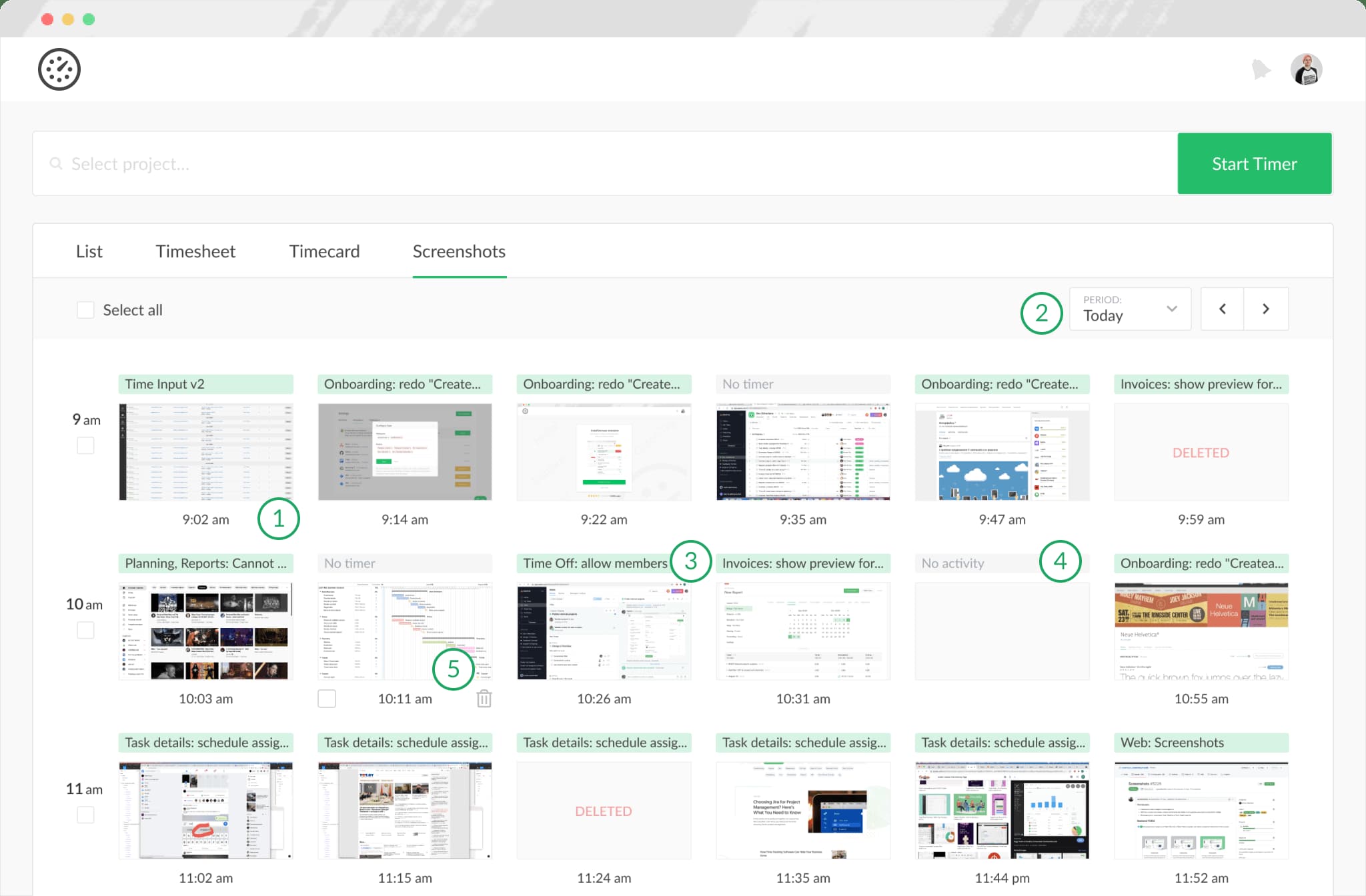This screenshot has width=1366, height=896.
Task: Delete the 10:11 am screenshot via trash icon
Action: pyautogui.click(x=484, y=698)
